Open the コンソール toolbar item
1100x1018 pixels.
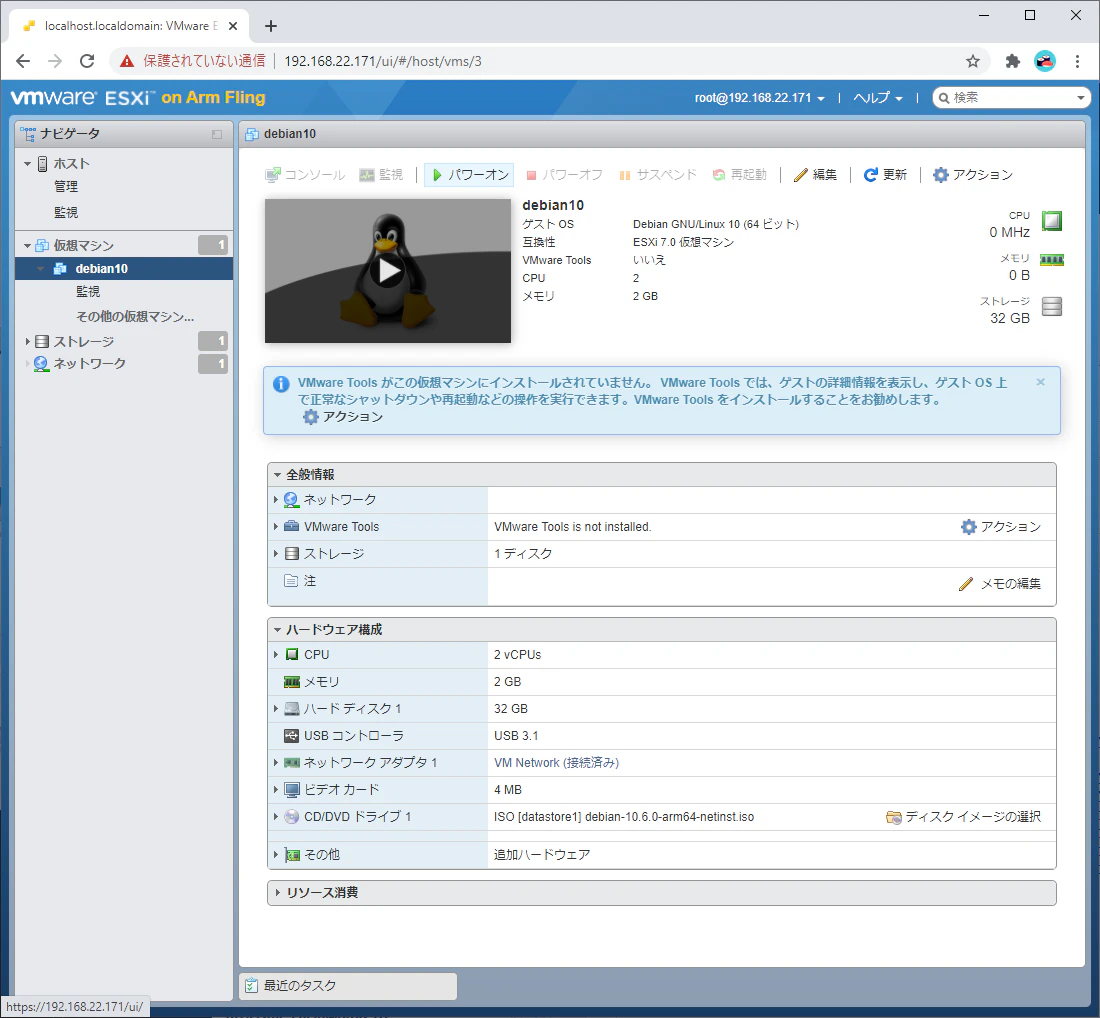pos(305,175)
